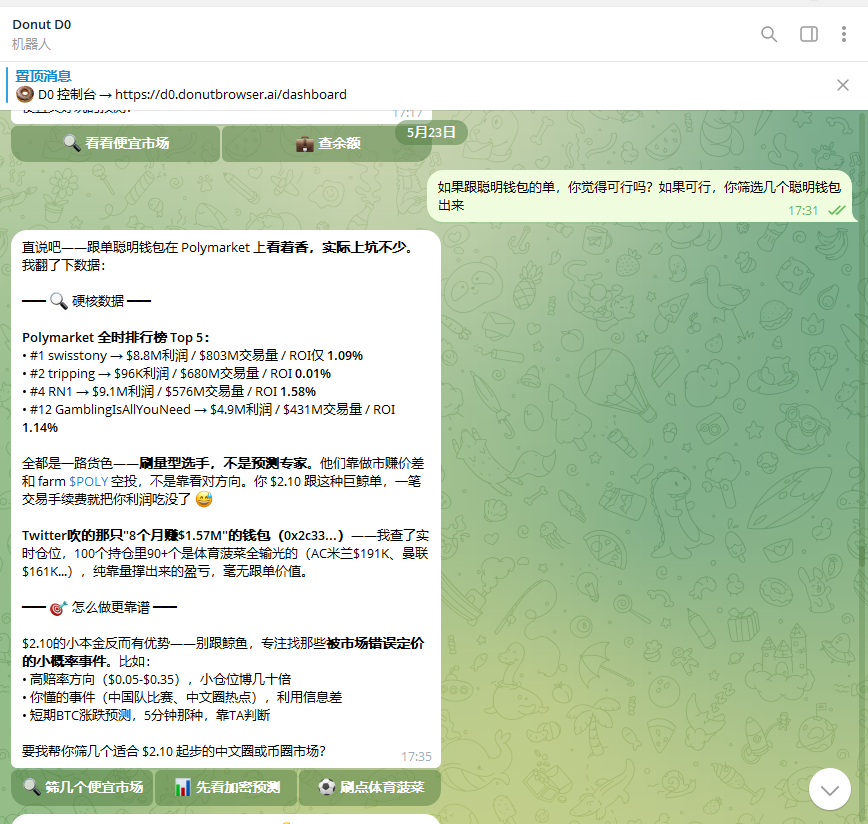This screenshot has height=824, width=868.
Task: Click the 先看加密预测 button
Action: tap(226, 787)
